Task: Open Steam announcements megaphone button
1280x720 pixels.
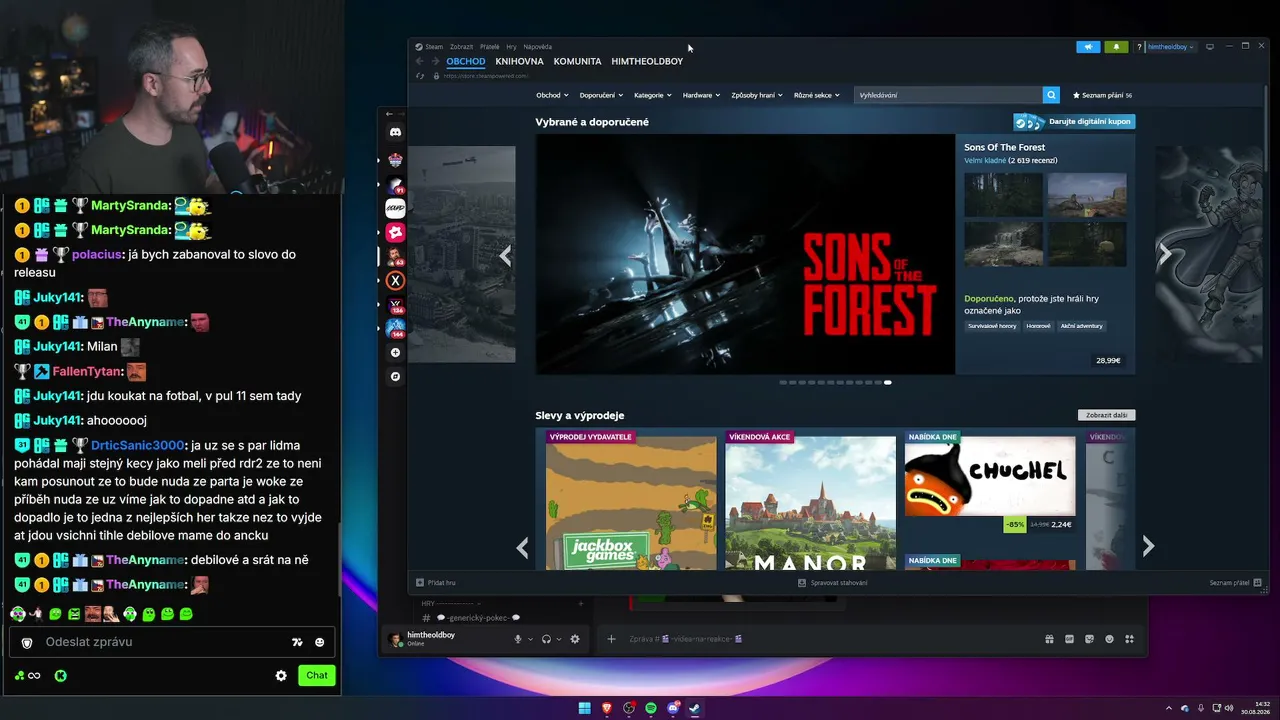Action: click(x=1088, y=47)
